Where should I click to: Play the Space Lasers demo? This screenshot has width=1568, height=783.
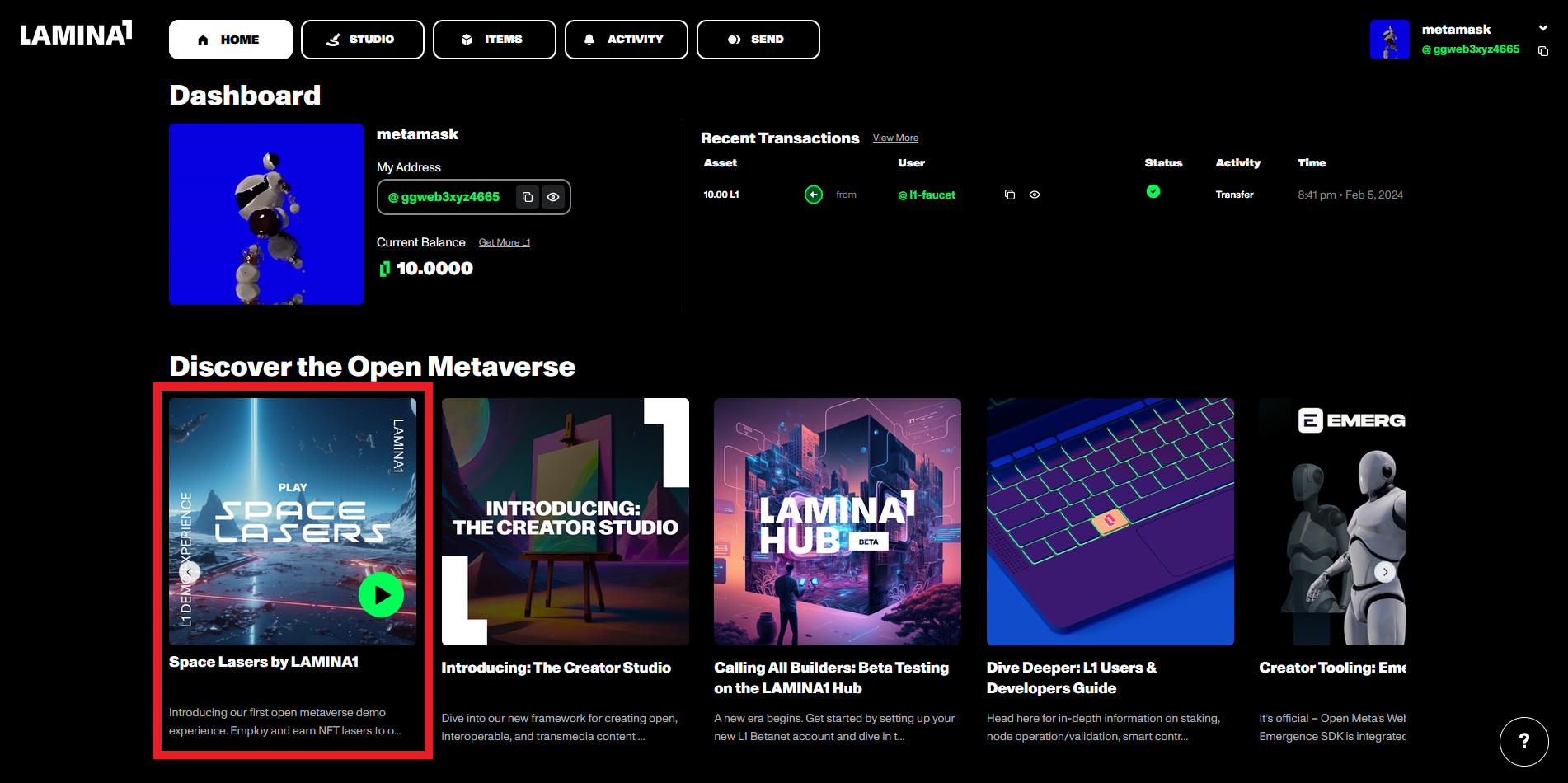point(381,594)
